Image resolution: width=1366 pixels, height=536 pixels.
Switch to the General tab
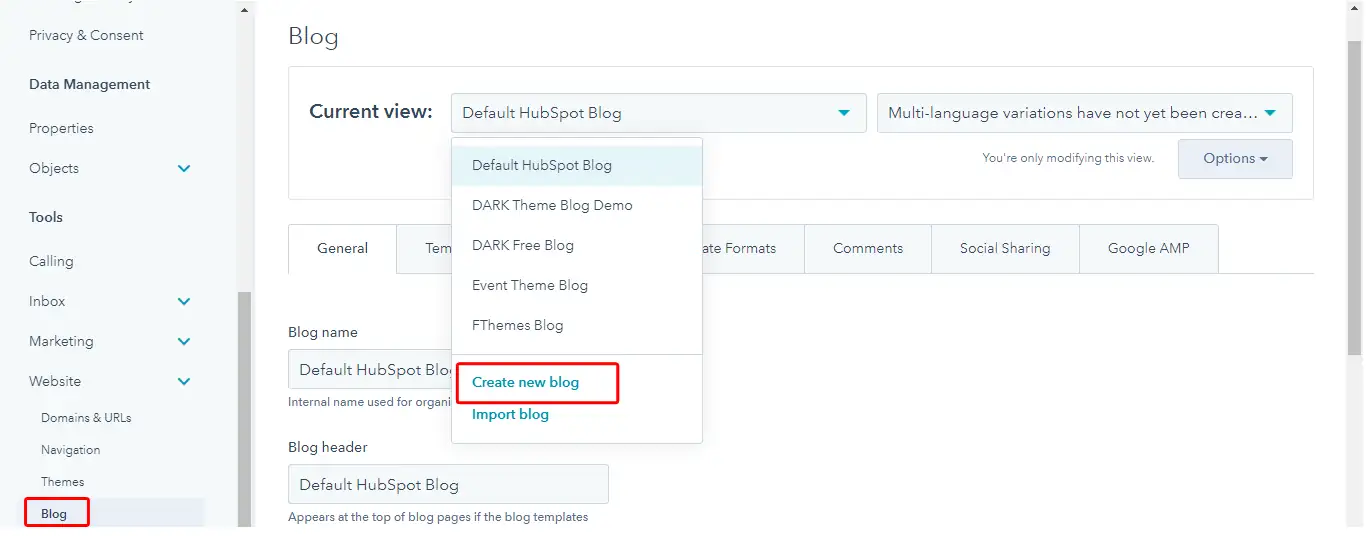(x=342, y=248)
